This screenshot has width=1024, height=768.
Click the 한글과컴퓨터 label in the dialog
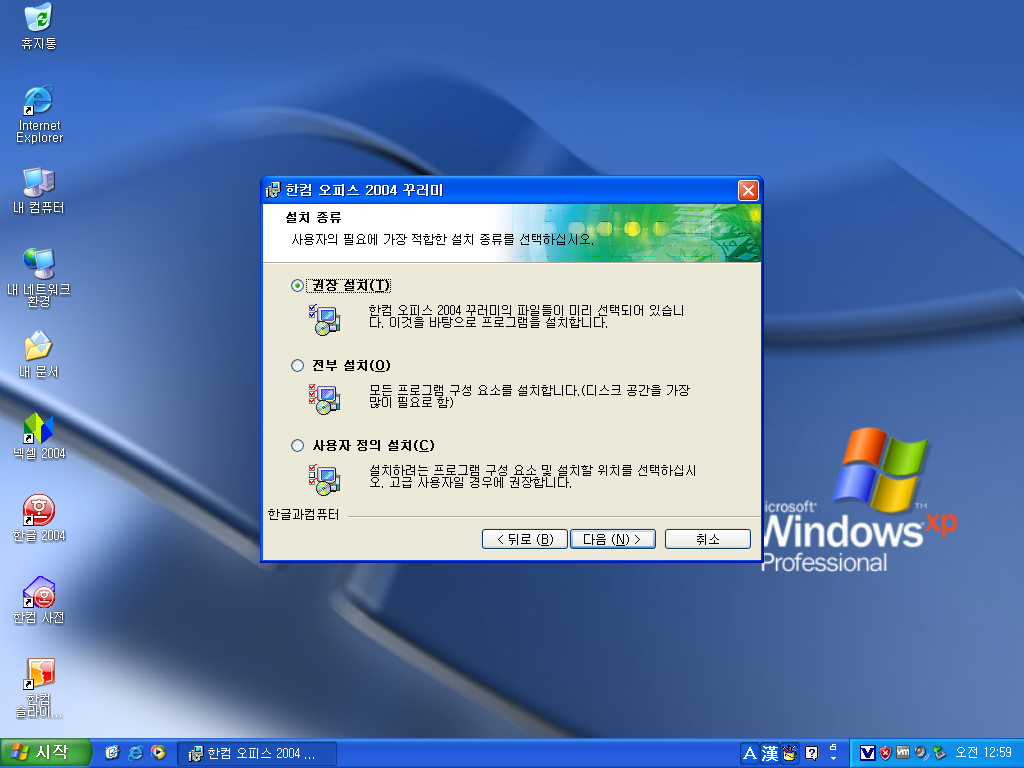pyautogui.click(x=303, y=515)
